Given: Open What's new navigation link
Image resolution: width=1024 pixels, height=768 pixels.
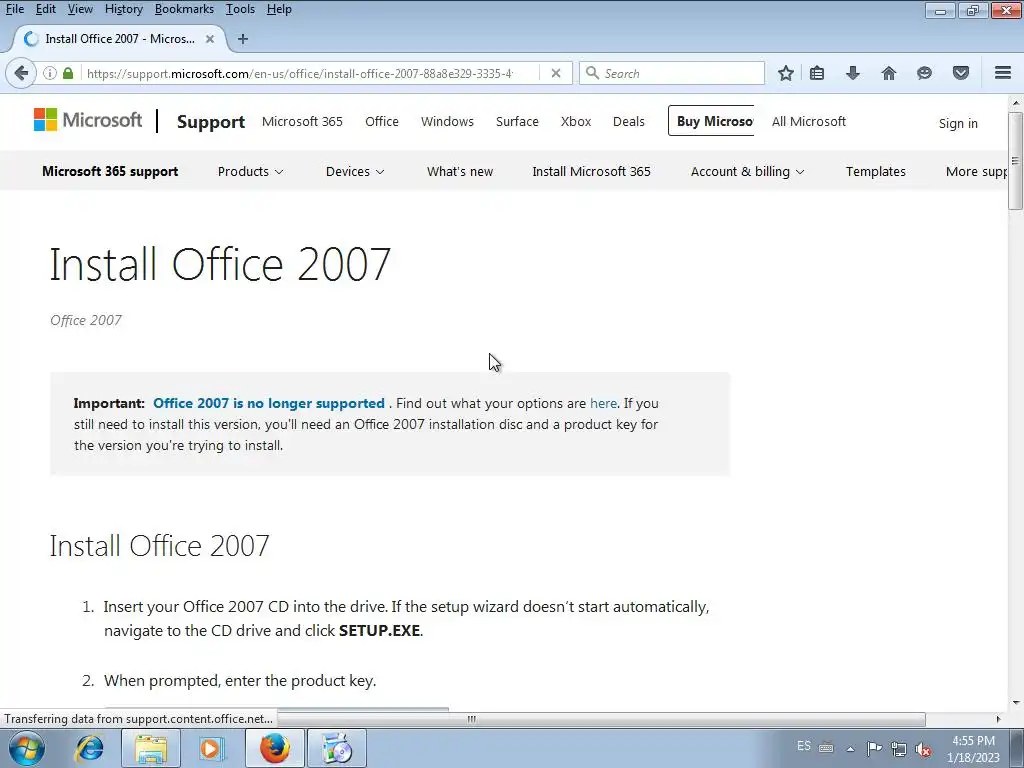Looking at the screenshot, I should [460, 171].
